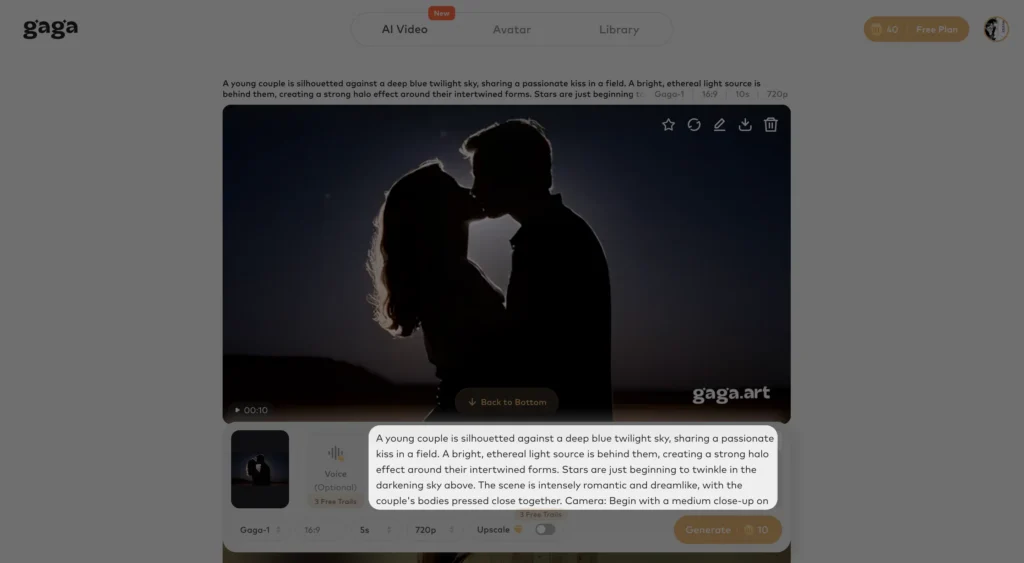Click Back to Bottom button
This screenshot has height=563, width=1024.
click(x=507, y=402)
